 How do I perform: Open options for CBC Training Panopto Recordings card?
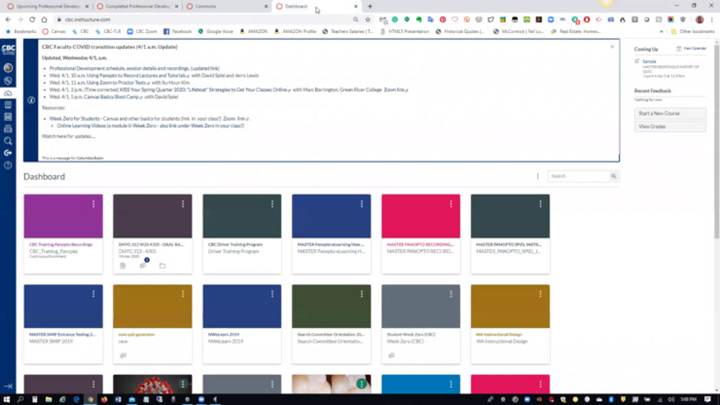click(x=93, y=204)
